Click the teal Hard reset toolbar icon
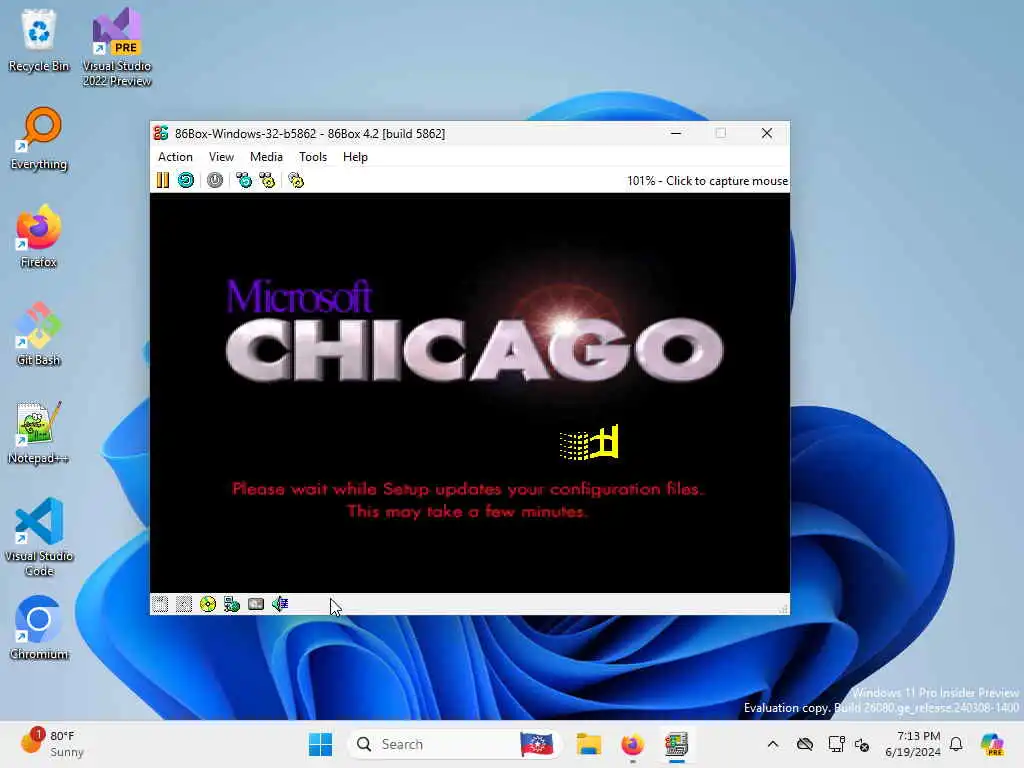The height and width of the screenshot is (768, 1024). click(x=186, y=180)
